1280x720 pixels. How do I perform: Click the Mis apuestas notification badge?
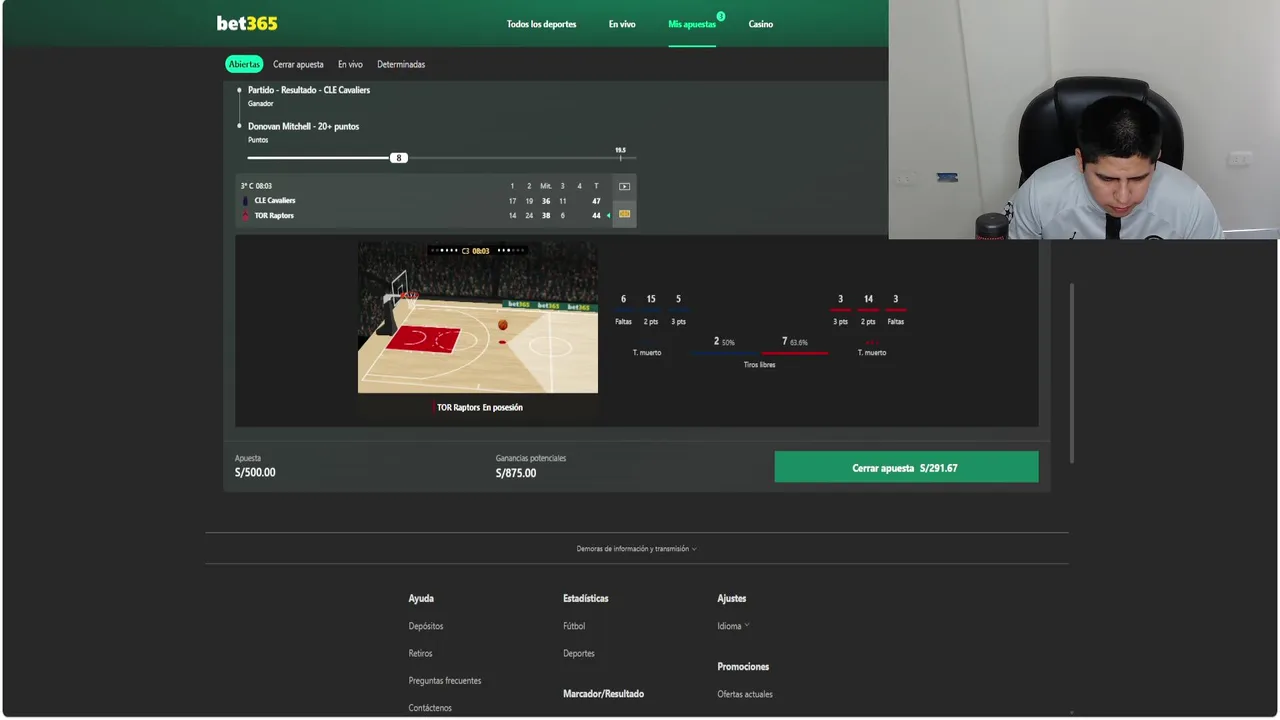[720, 16]
